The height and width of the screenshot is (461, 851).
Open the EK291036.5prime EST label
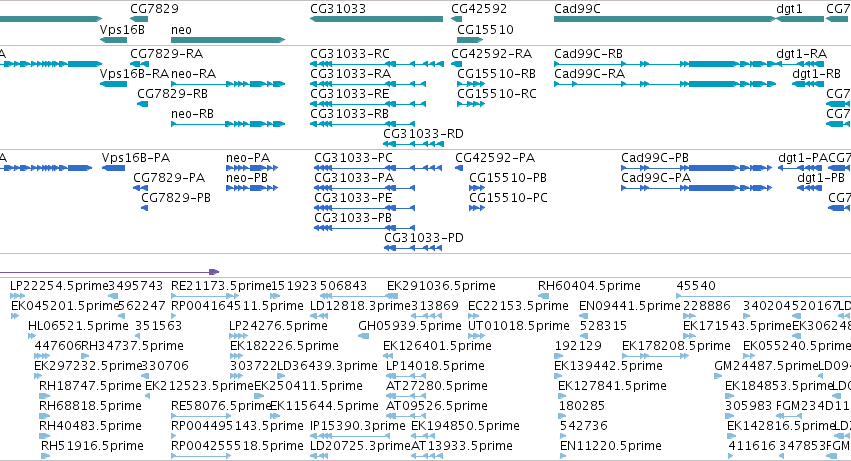pyautogui.click(x=441, y=286)
